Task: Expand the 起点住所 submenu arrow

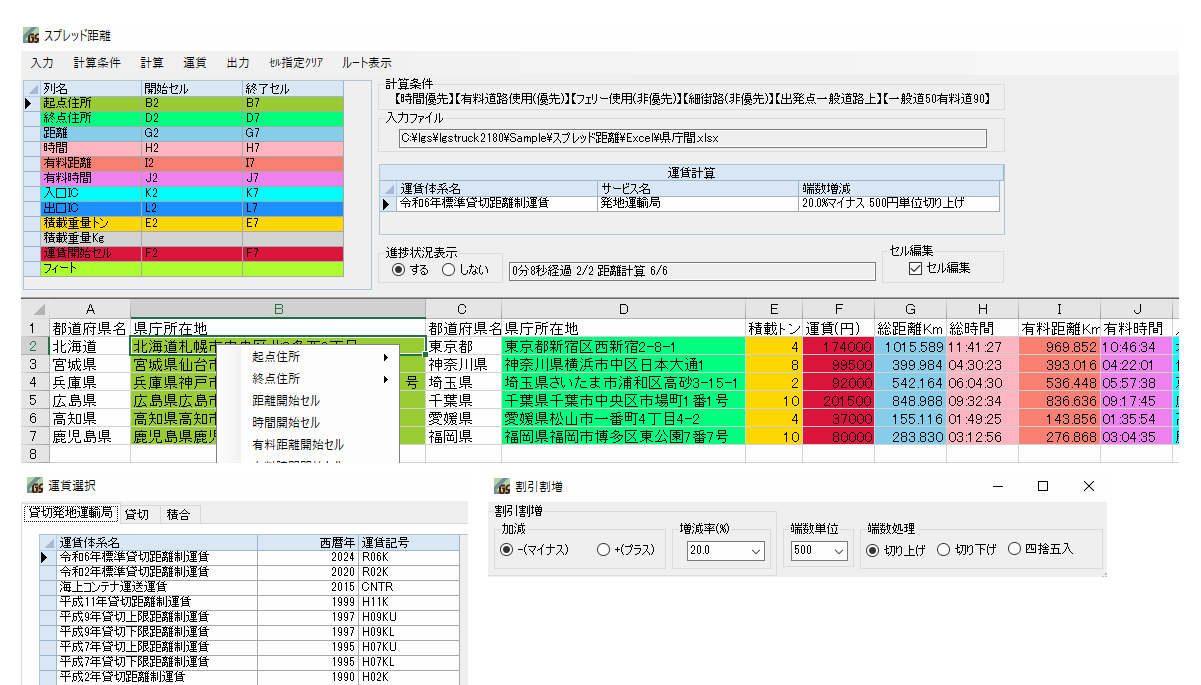Action: click(x=385, y=357)
